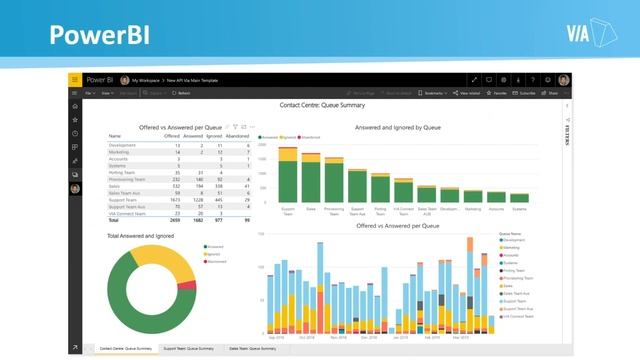Click the View related button
Viewport: 640px width, 360px height.
tap(467, 93)
